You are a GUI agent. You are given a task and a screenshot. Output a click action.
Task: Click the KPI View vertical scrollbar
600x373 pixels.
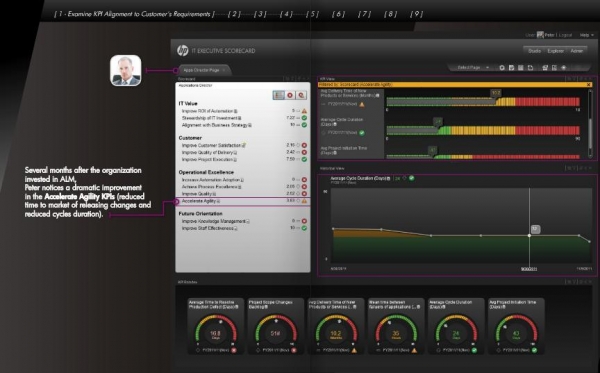(590, 123)
